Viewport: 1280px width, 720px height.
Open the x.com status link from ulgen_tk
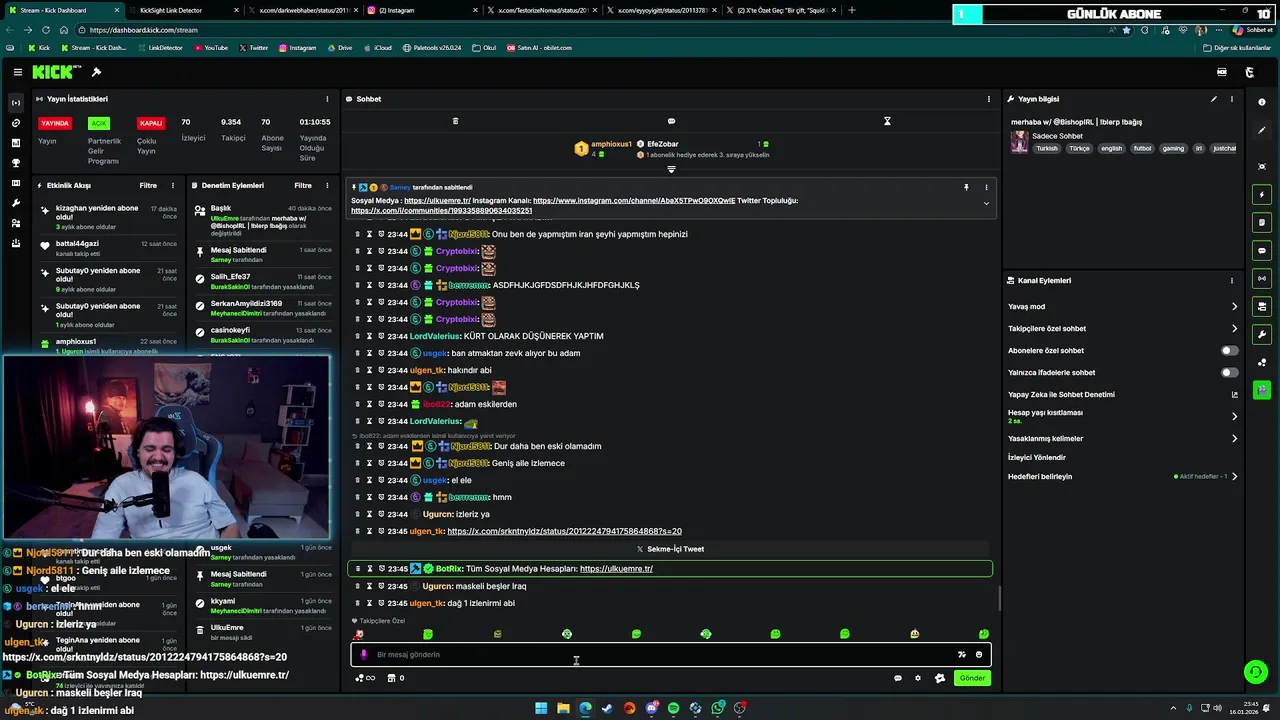[564, 531]
